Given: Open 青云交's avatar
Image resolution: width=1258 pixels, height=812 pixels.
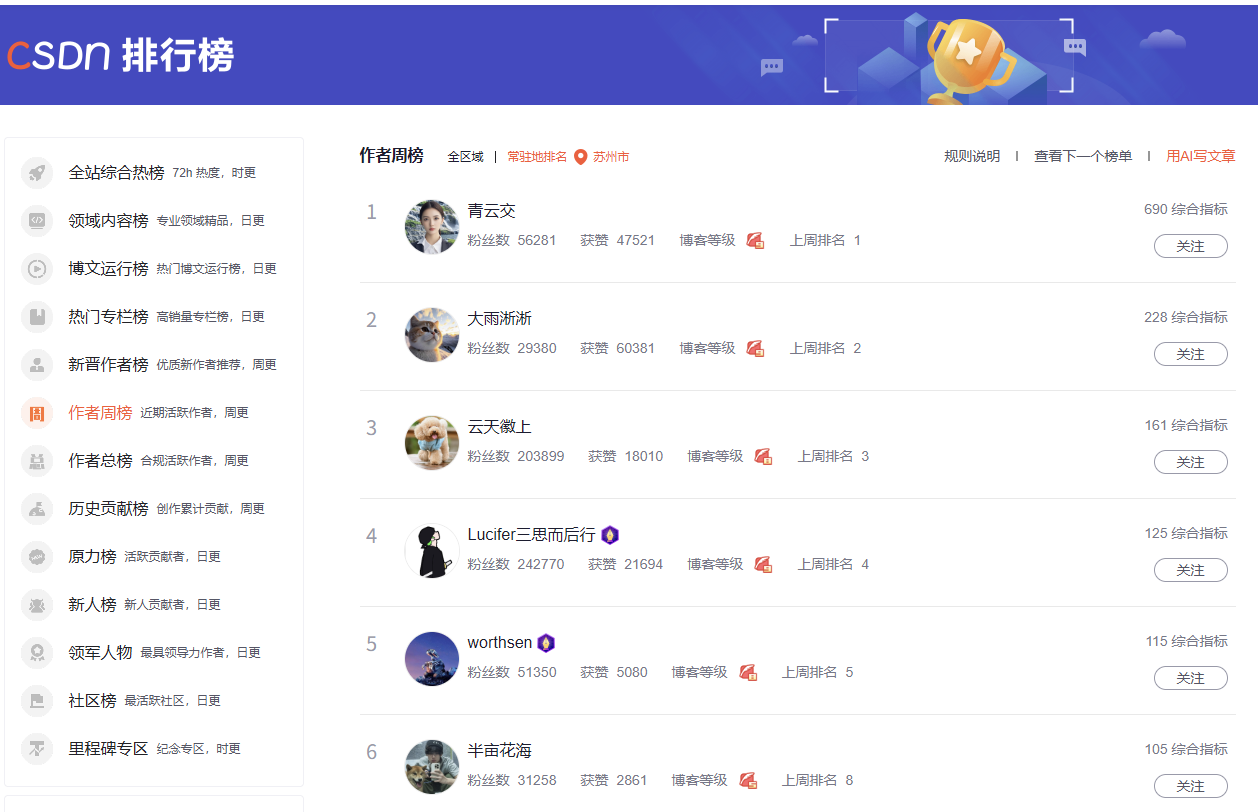Looking at the screenshot, I should (x=432, y=226).
